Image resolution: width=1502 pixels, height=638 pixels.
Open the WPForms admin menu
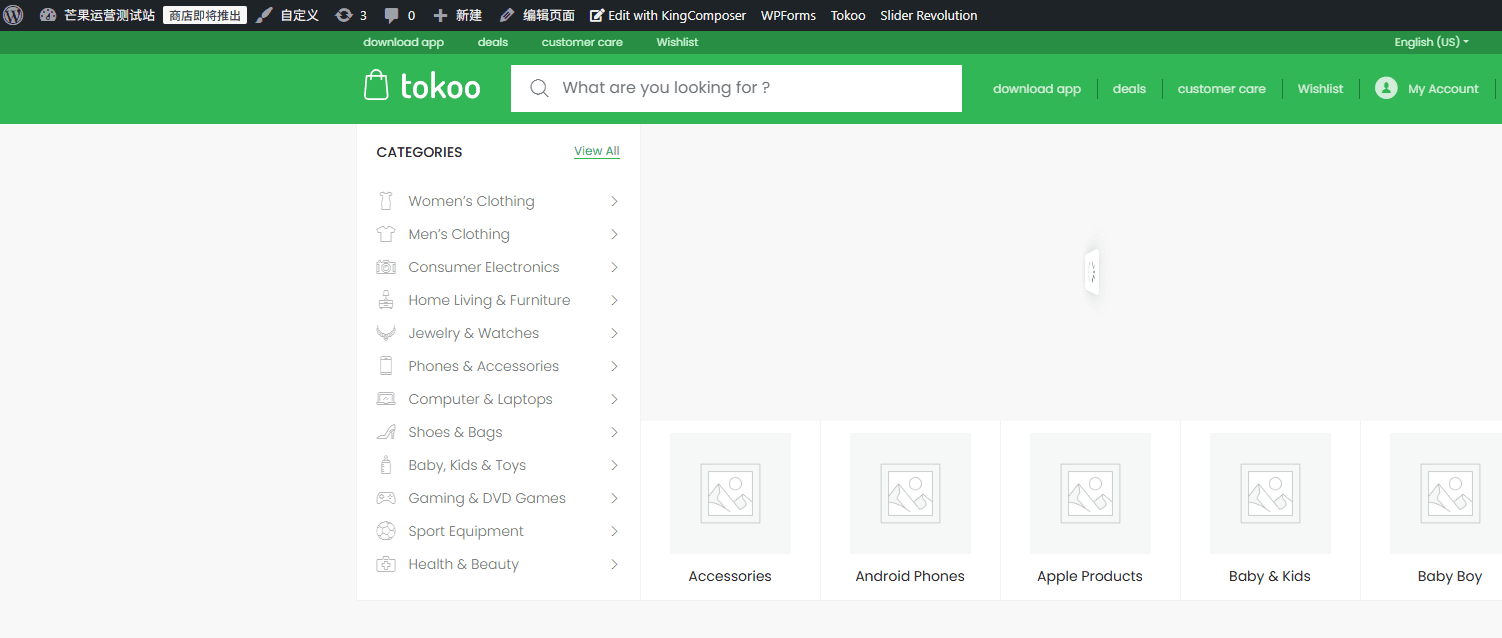[788, 15]
